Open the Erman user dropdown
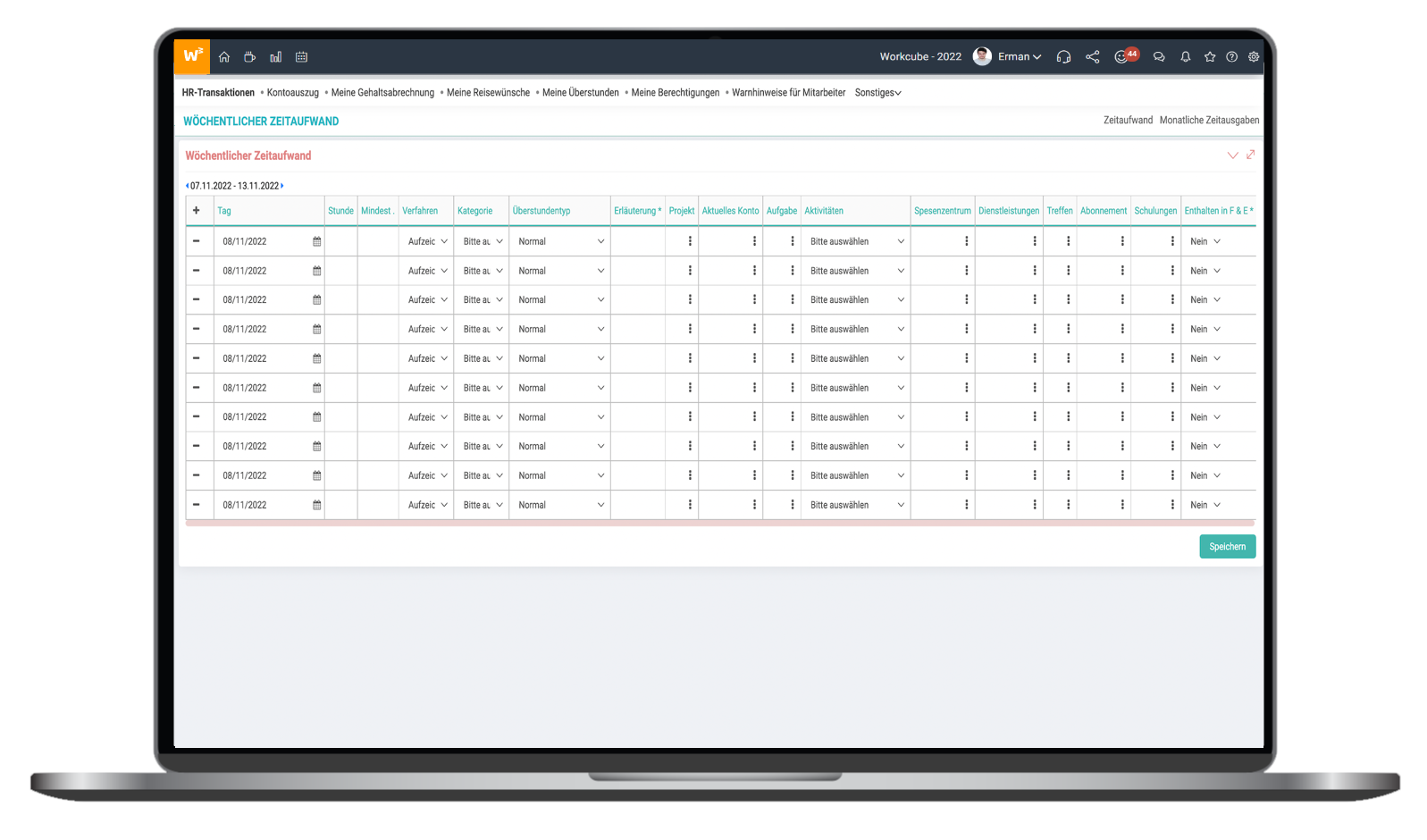1427x840 pixels. (x=1020, y=57)
